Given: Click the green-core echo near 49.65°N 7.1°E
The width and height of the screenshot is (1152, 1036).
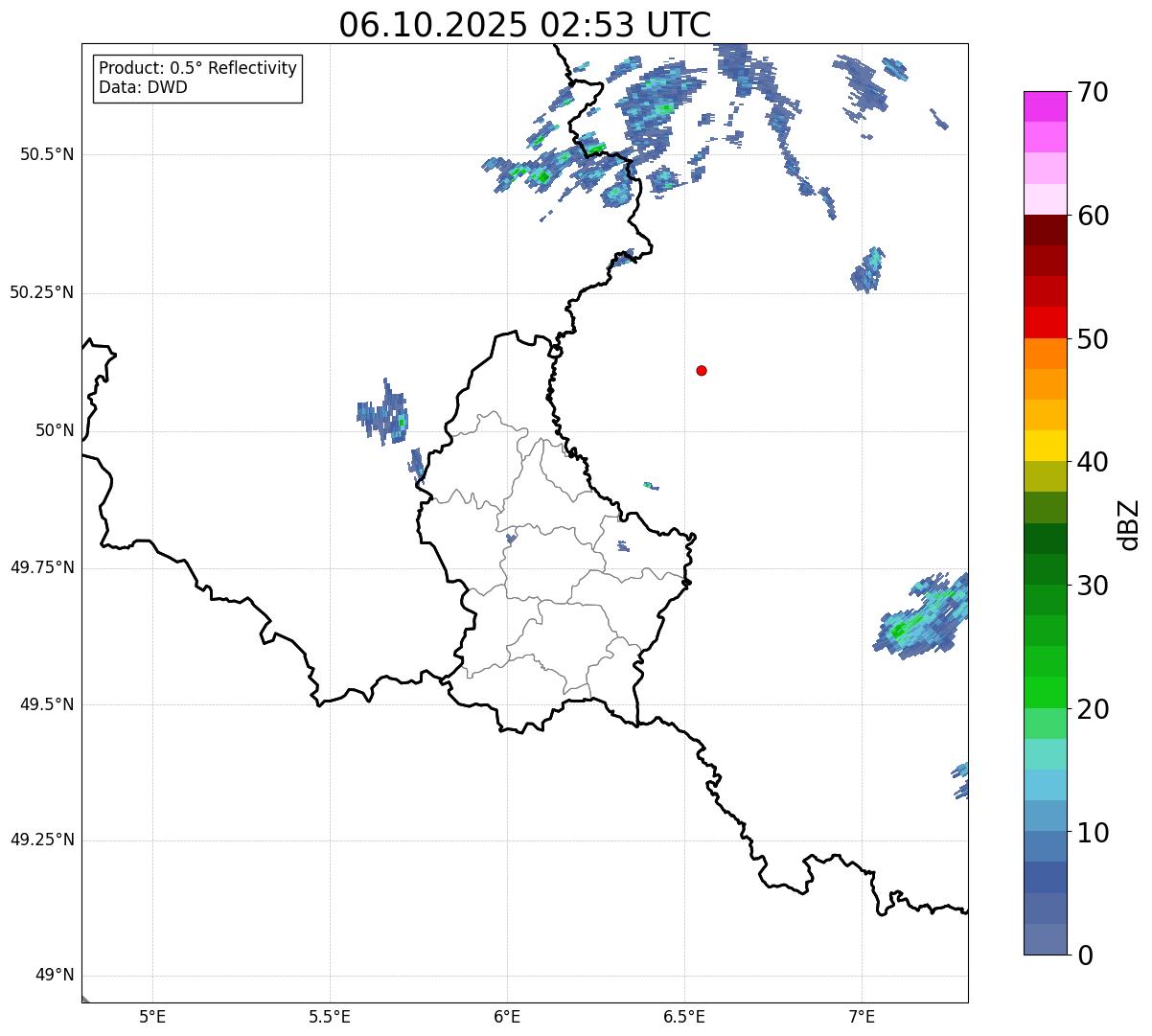Looking at the screenshot, I should 921,617.
